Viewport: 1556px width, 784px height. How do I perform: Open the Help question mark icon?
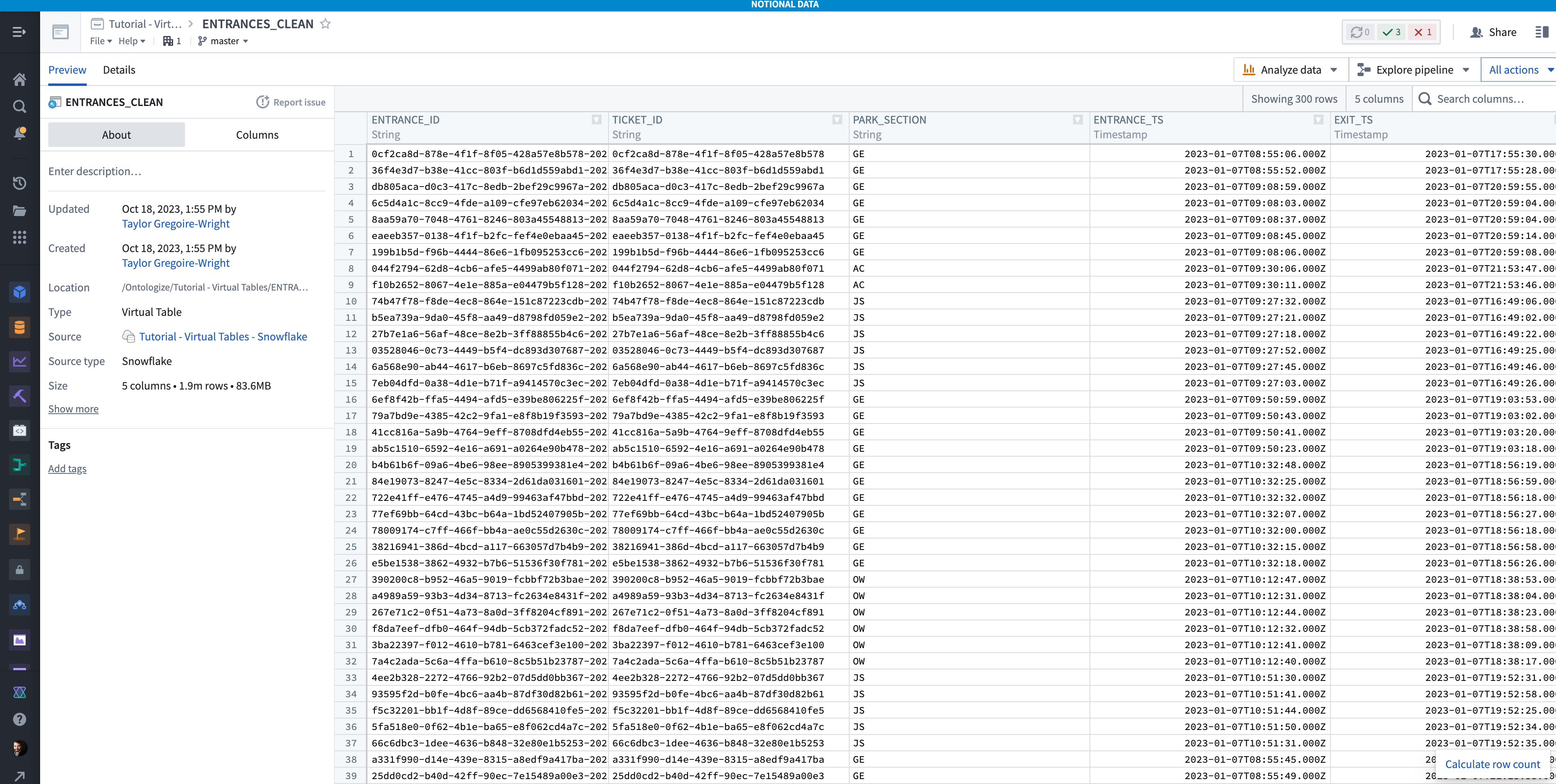click(x=20, y=719)
